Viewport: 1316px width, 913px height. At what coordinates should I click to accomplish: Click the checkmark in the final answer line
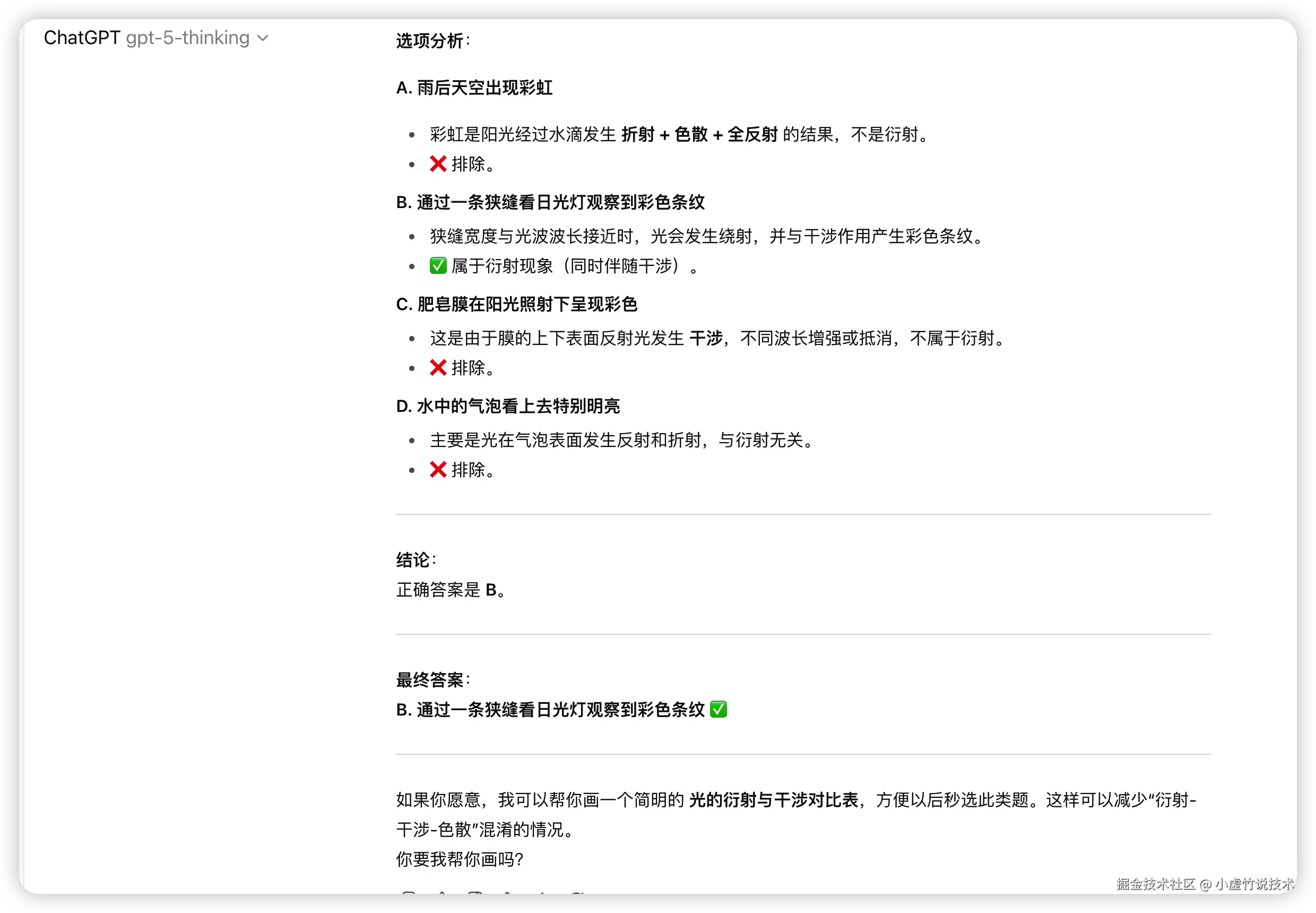click(720, 710)
